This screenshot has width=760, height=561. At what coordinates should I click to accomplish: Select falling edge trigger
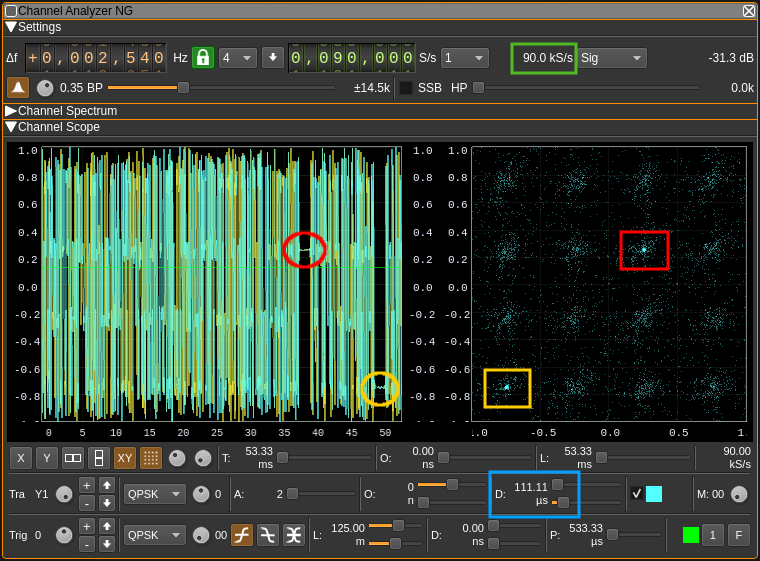tap(268, 535)
